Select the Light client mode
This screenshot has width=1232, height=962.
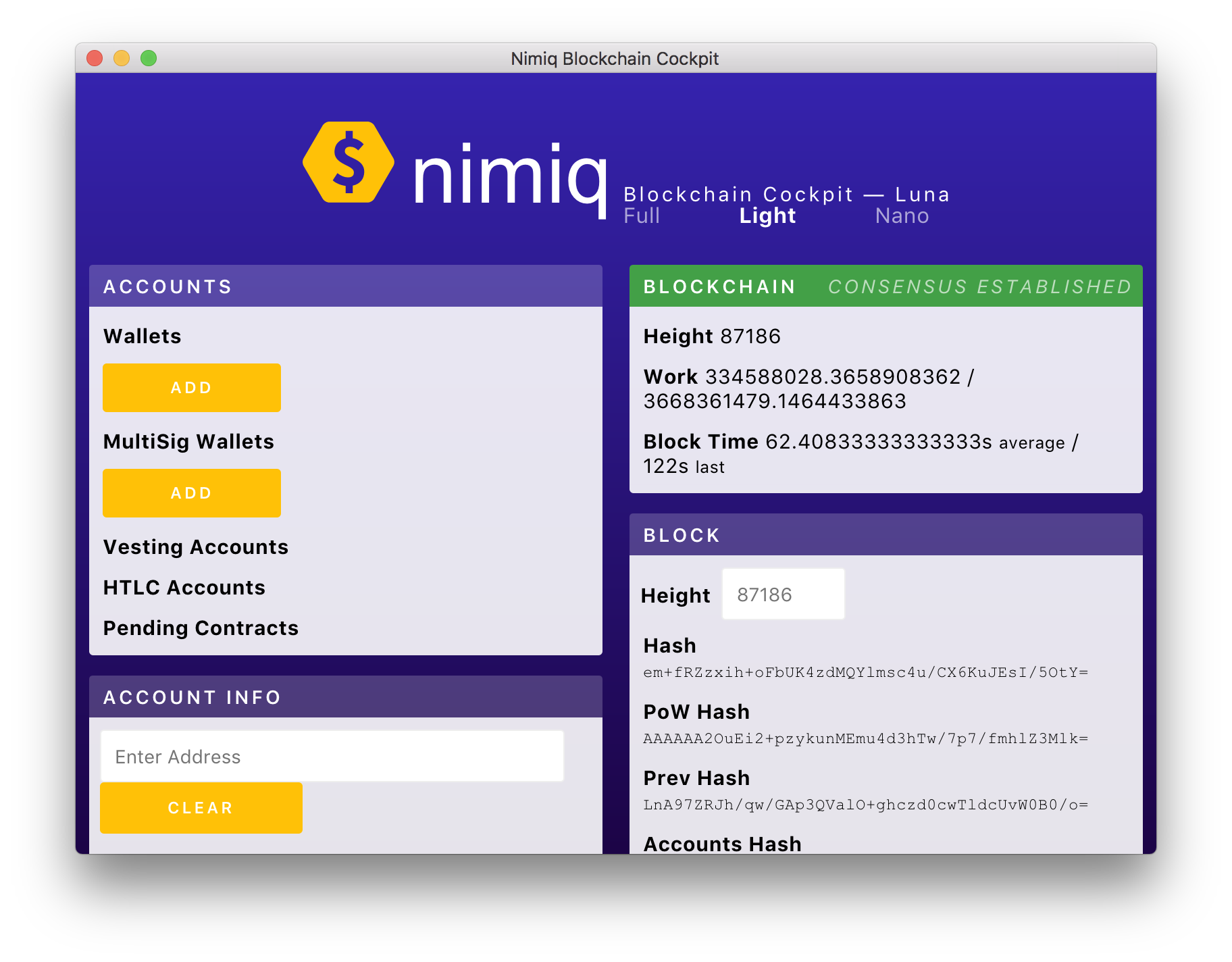click(768, 216)
